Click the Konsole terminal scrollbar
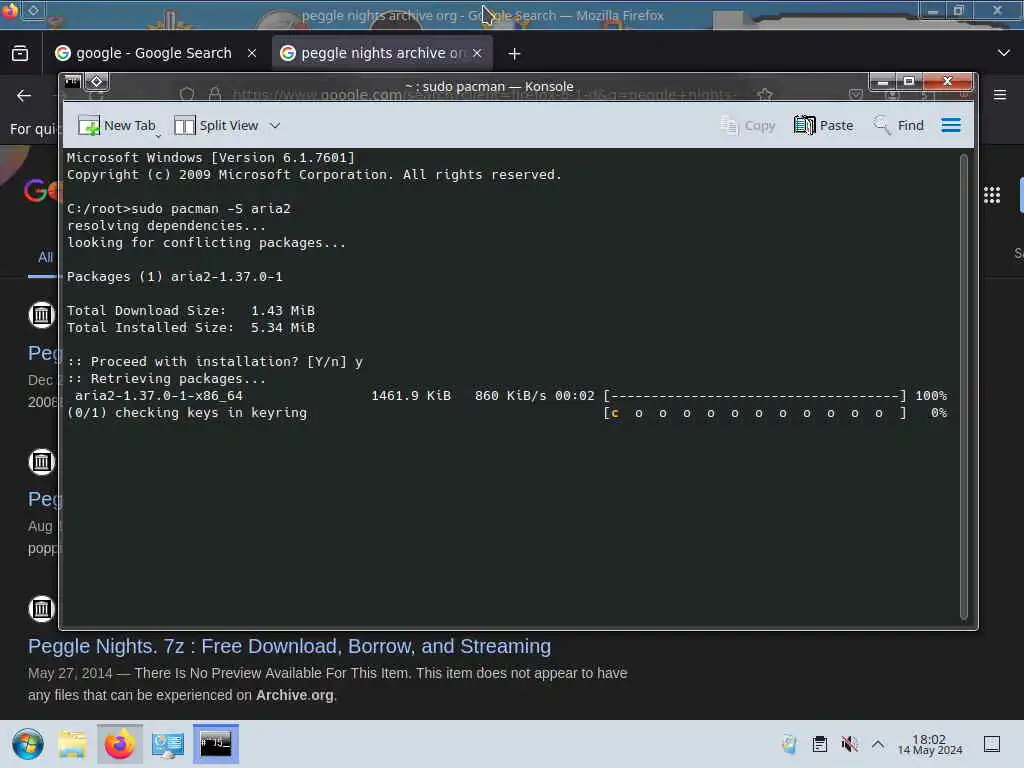The width and height of the screenshot is (1024, 768). [964, 387]
